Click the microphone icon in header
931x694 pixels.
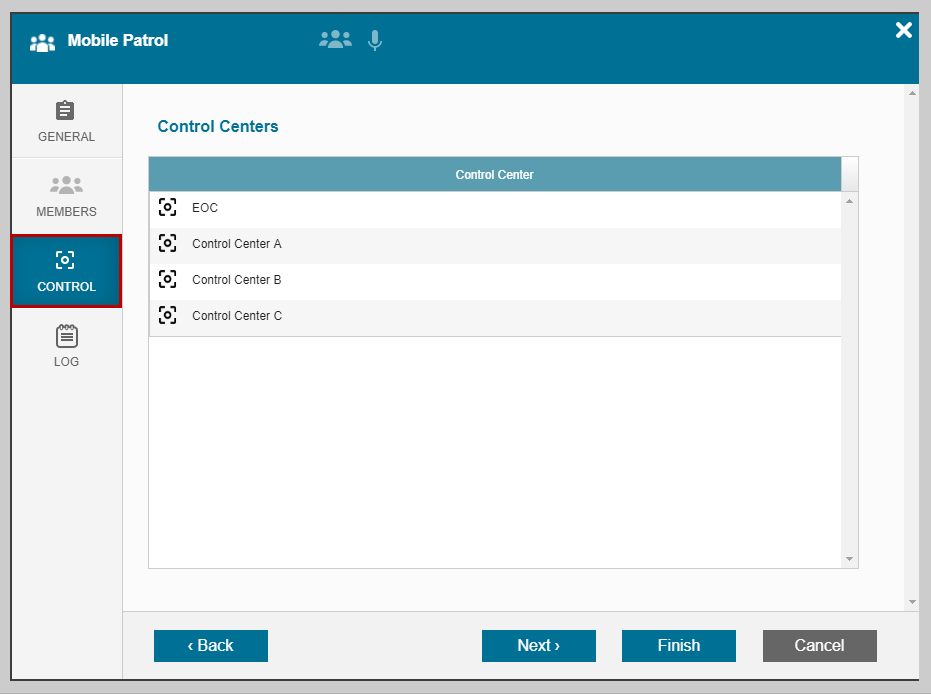tap(375, 40)
